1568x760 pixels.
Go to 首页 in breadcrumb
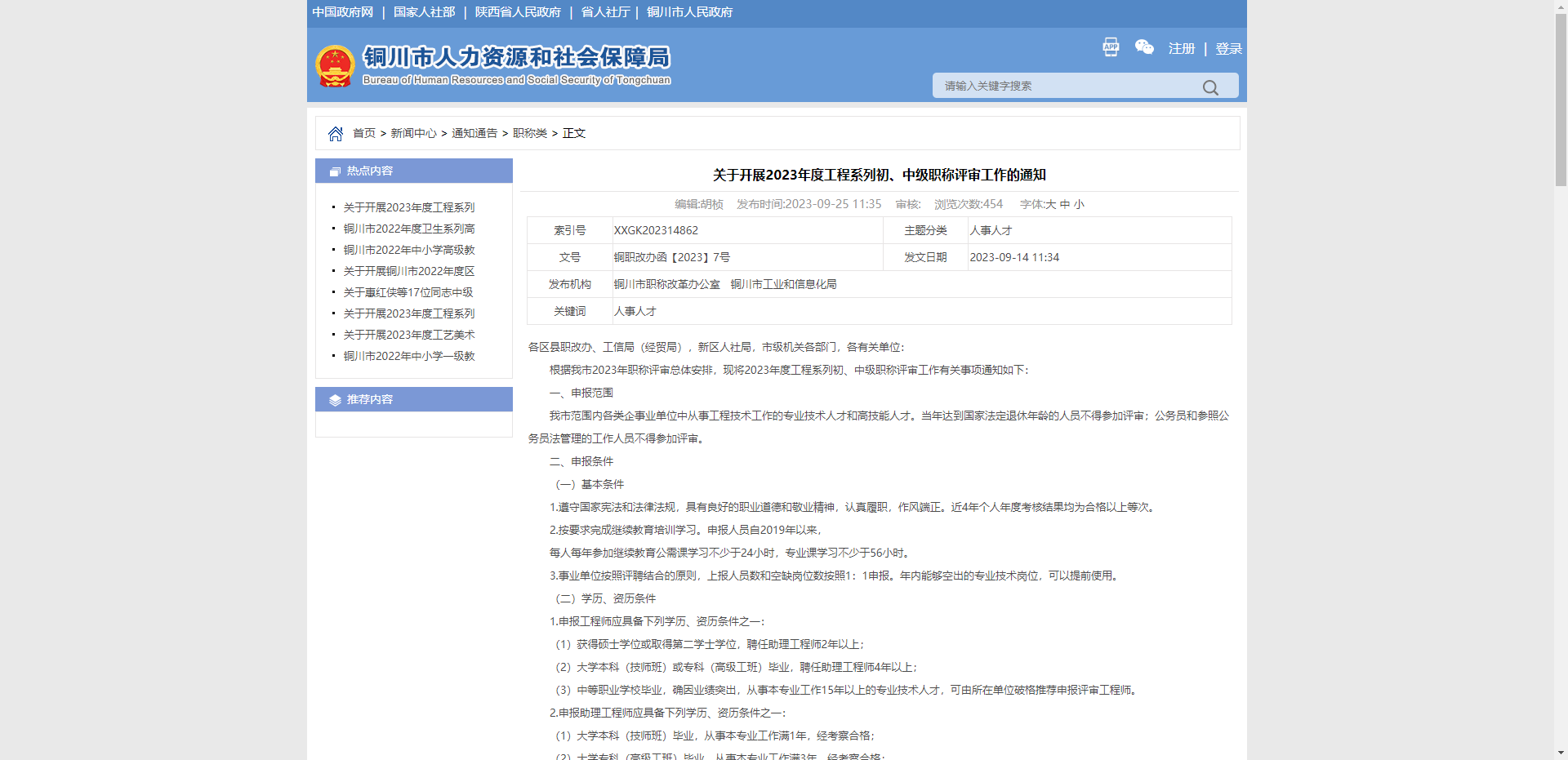(364, 133)
